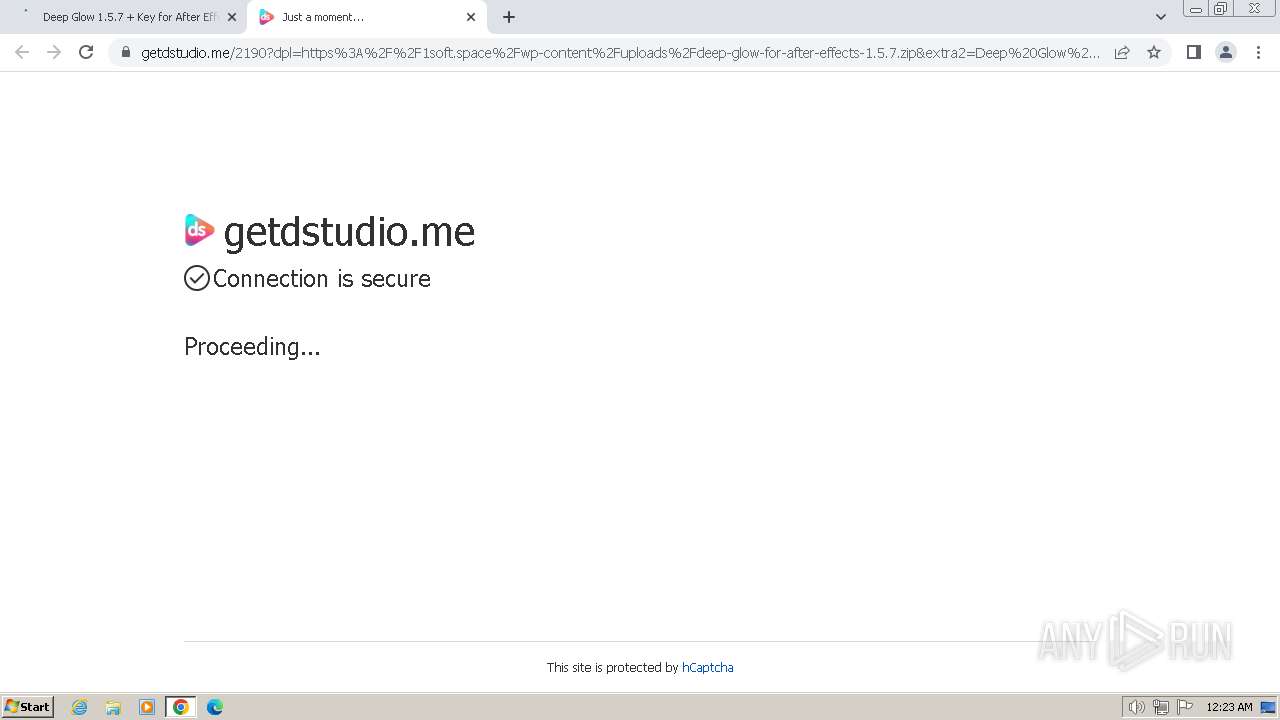The image size is (1280, 720).
Task: Click the Connection is secure checkmark icon
Action: pyautogui.click(x=197, y=278)
